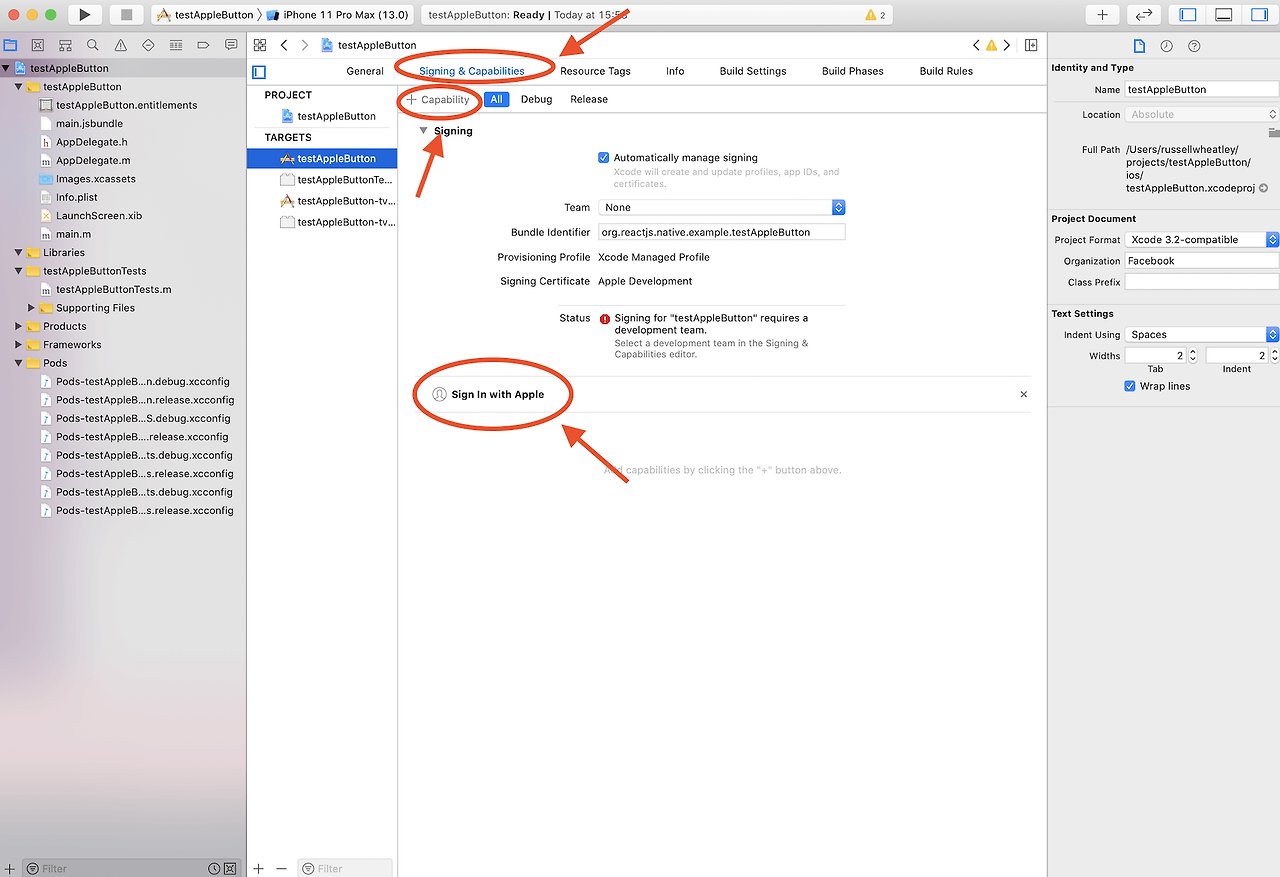This screenshot has width=1280, height=877.
Task: Expand the Products group
Action: 18,326
